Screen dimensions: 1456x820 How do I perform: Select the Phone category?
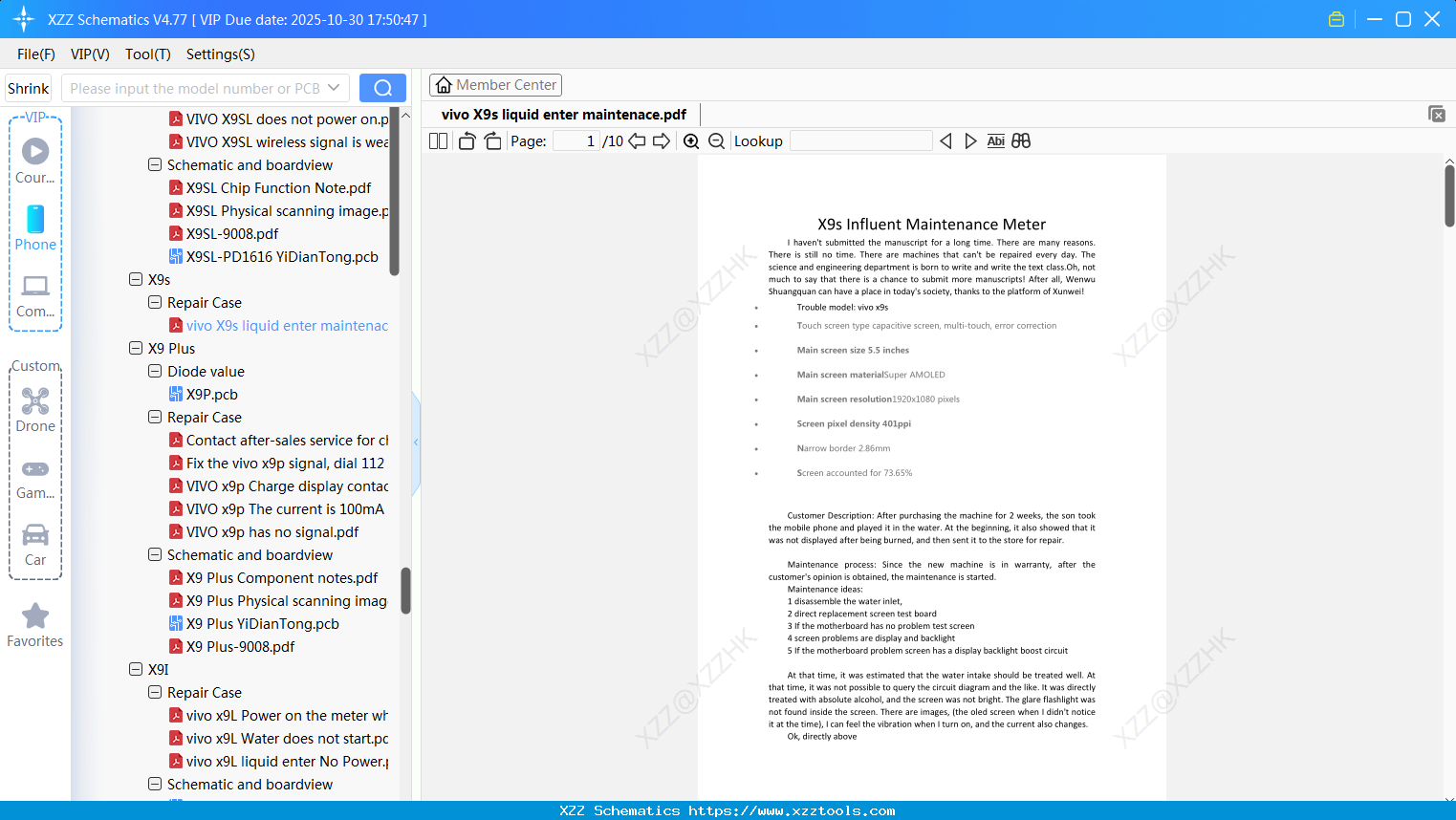tap(35, 227)
